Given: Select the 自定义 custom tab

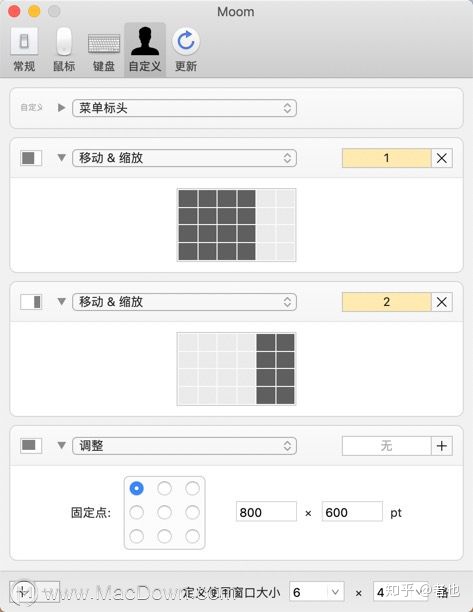Looking at the screenshot, I should [x=145, y=50].
